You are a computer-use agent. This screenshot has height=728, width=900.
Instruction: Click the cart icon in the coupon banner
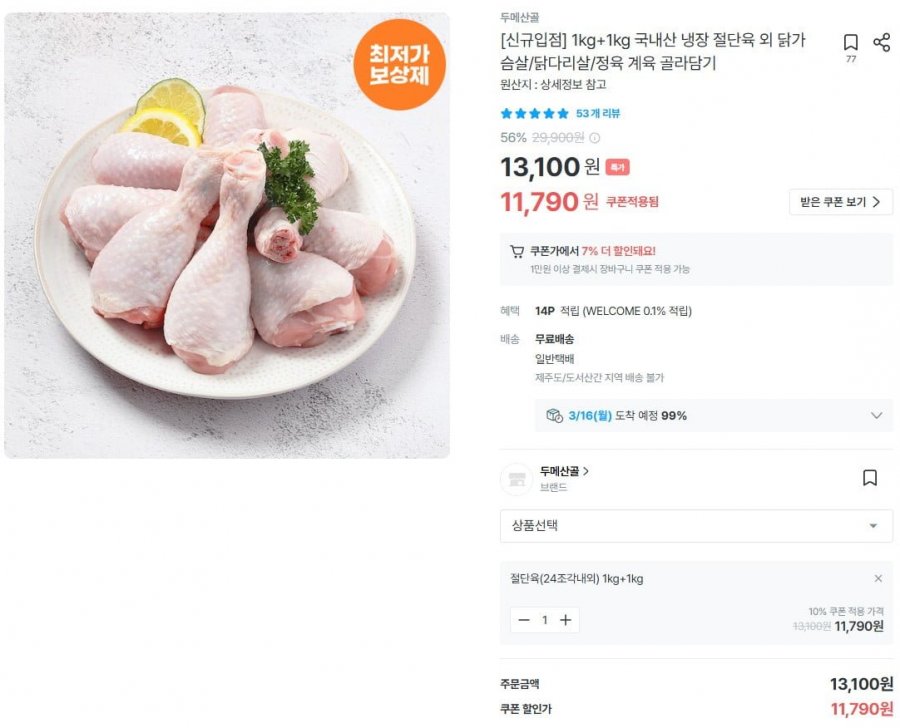[x=516, y=248]
